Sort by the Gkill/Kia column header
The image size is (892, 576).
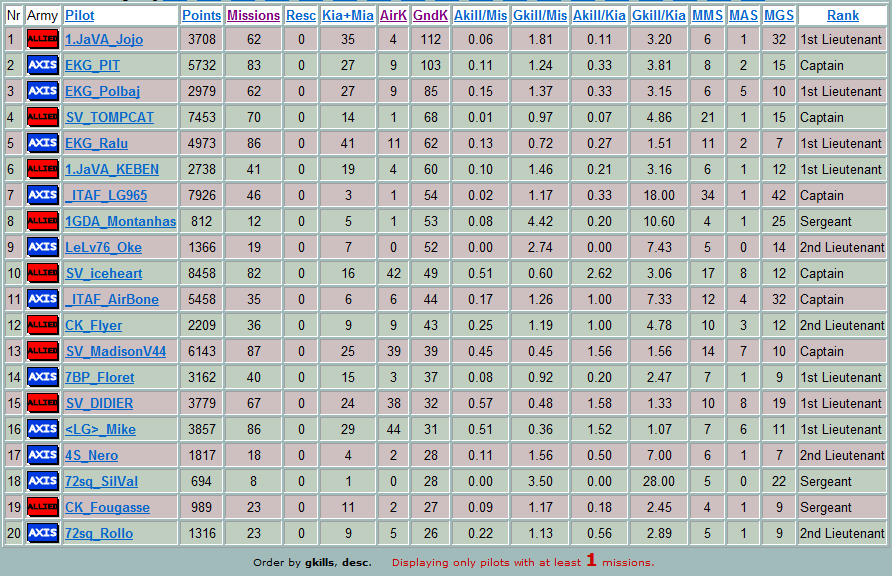659,15
